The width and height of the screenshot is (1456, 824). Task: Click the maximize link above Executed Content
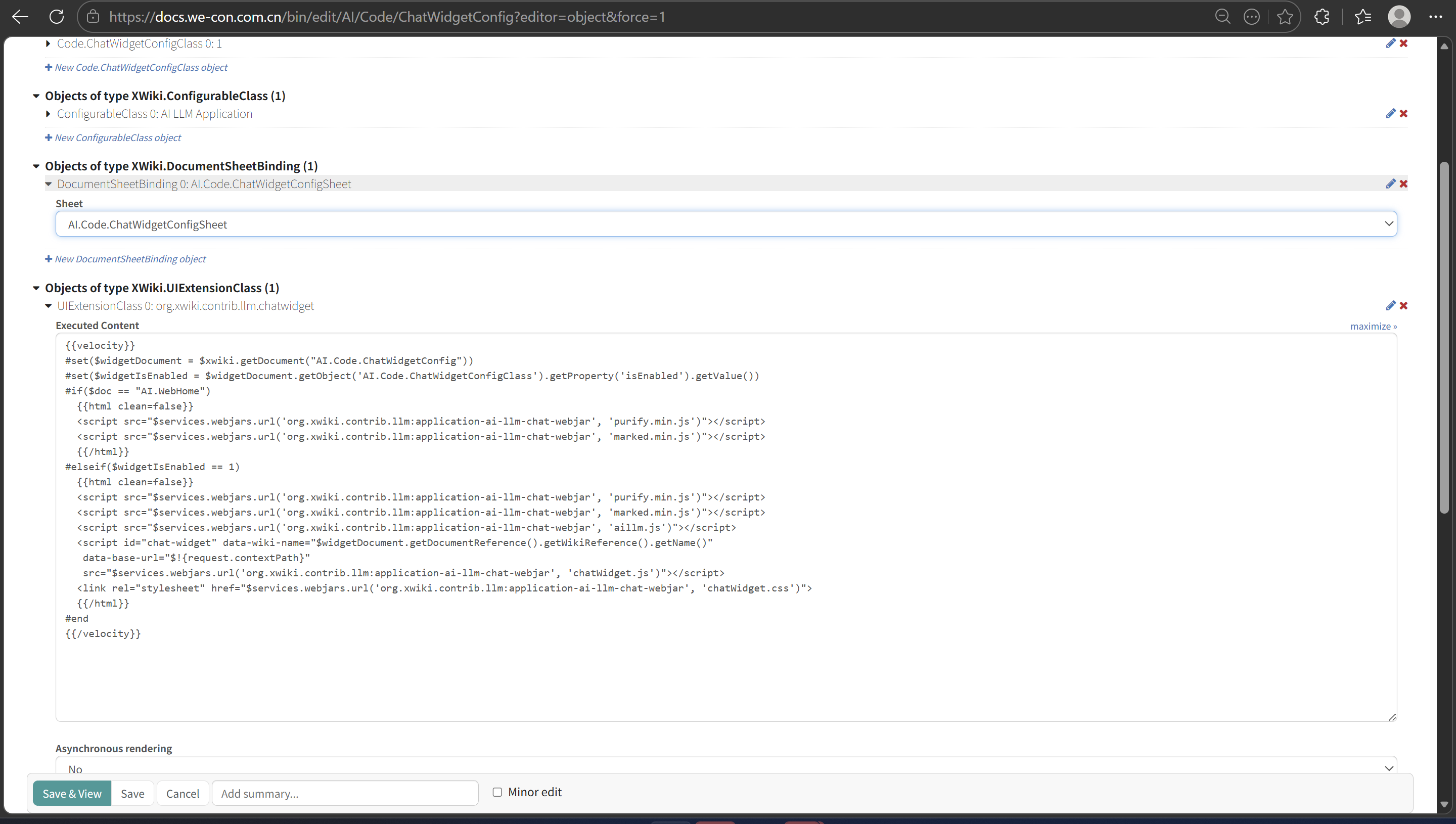pyautogui.click(x=1373, y=327)
